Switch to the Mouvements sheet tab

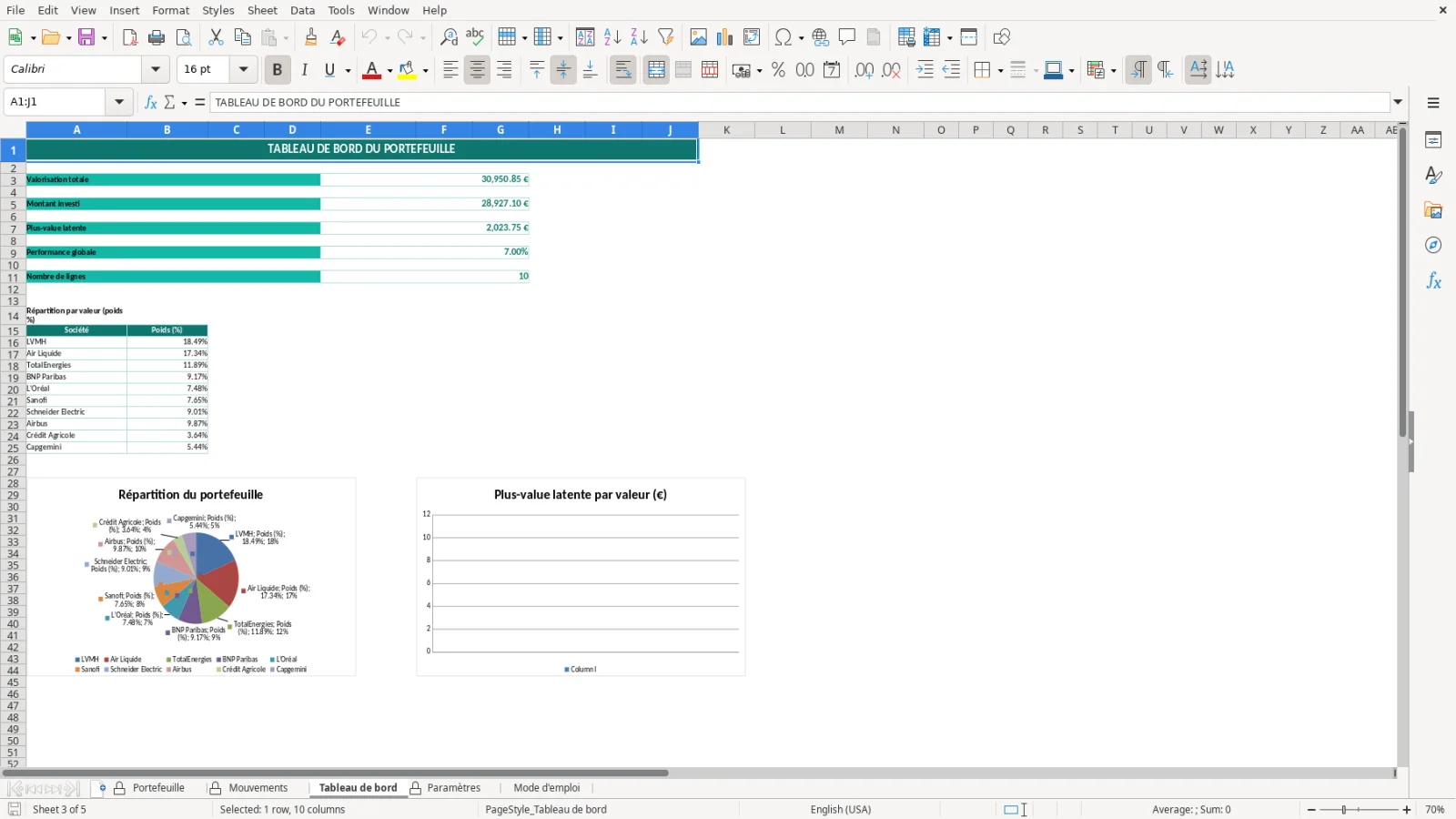[258, 788]
